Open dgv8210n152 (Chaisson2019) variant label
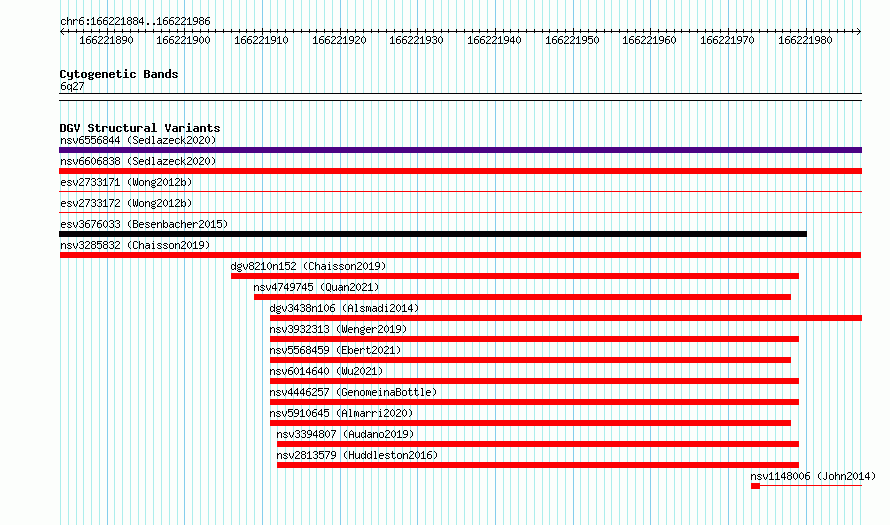Screen dimensions: 890x525 point(308,266)
